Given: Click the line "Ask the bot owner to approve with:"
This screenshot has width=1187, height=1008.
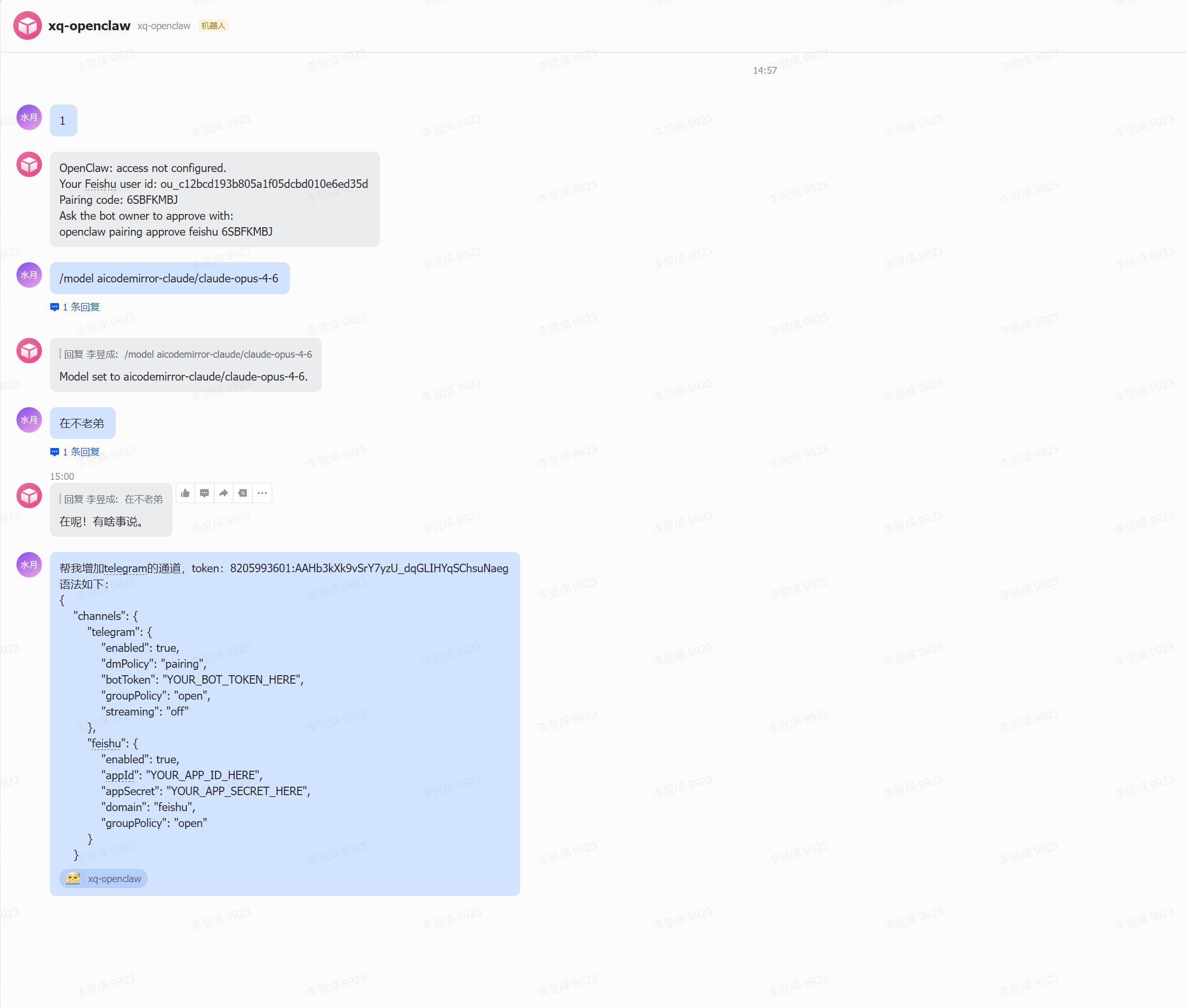Looking at the screenshot, I should 147,216.
